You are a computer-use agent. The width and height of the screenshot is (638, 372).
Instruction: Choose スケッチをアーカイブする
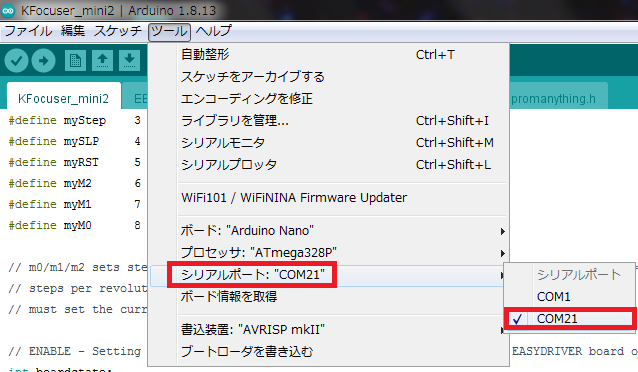click(329, 77)
